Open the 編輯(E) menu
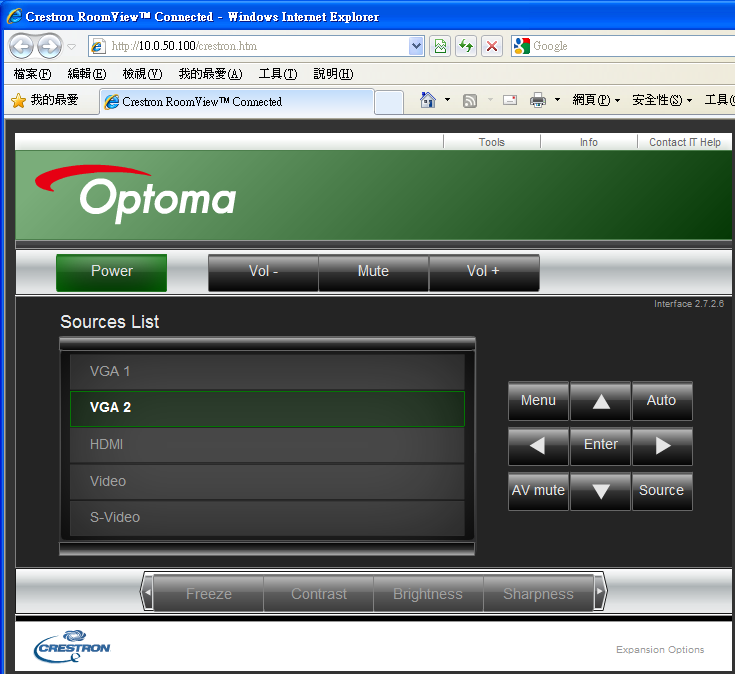The width and height of the screenshot is (735, 674). [x=87, y=74]
